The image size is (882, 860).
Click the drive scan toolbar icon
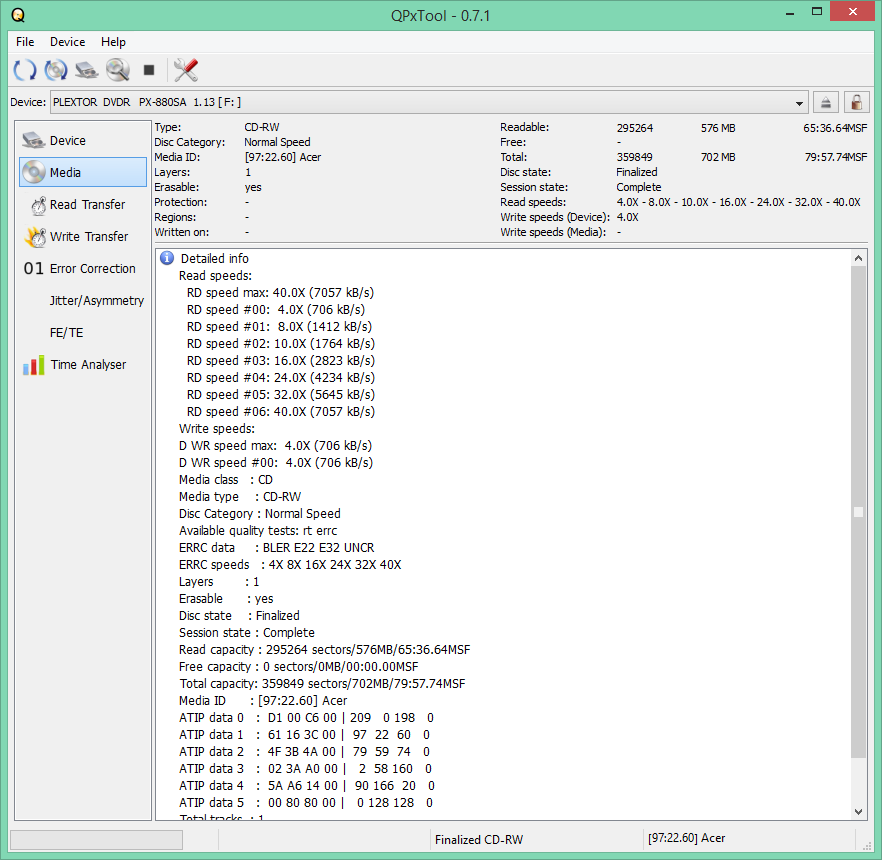click(87, 70)
